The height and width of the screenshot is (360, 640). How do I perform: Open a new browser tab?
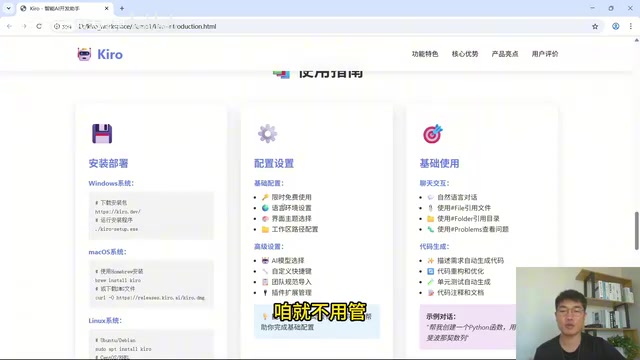(x=122, y=8)
